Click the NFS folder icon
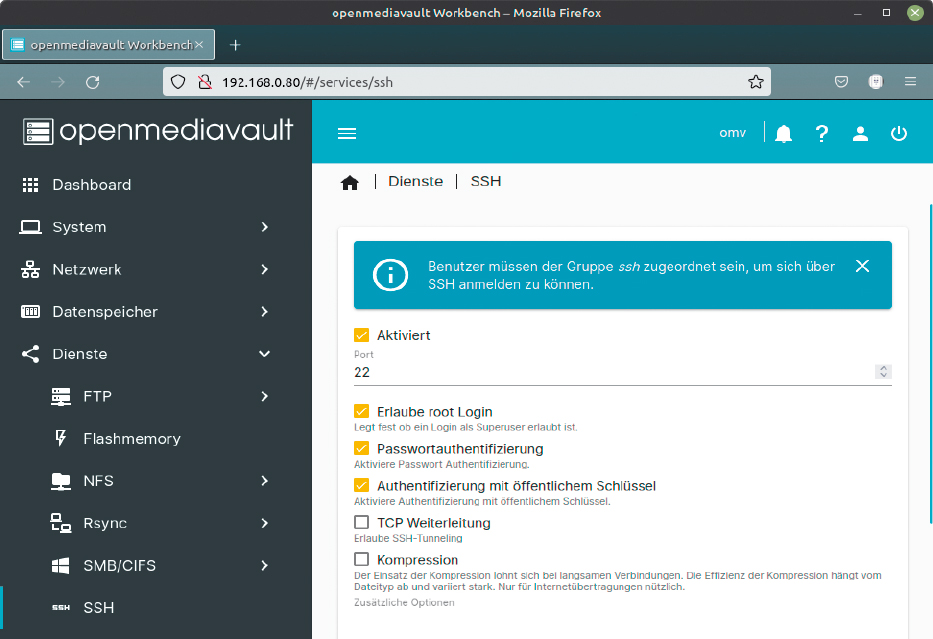 click(x=61, y=481)
